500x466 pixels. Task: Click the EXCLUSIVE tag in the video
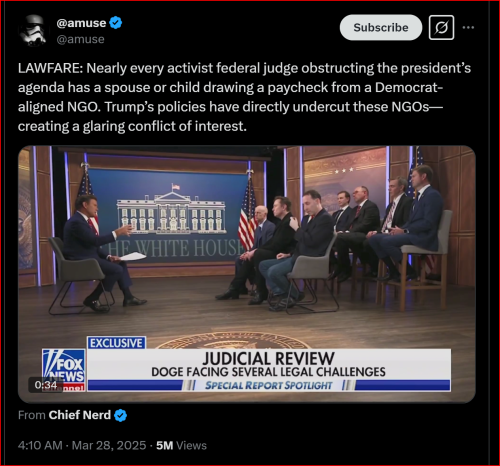[x=116, y=343]
